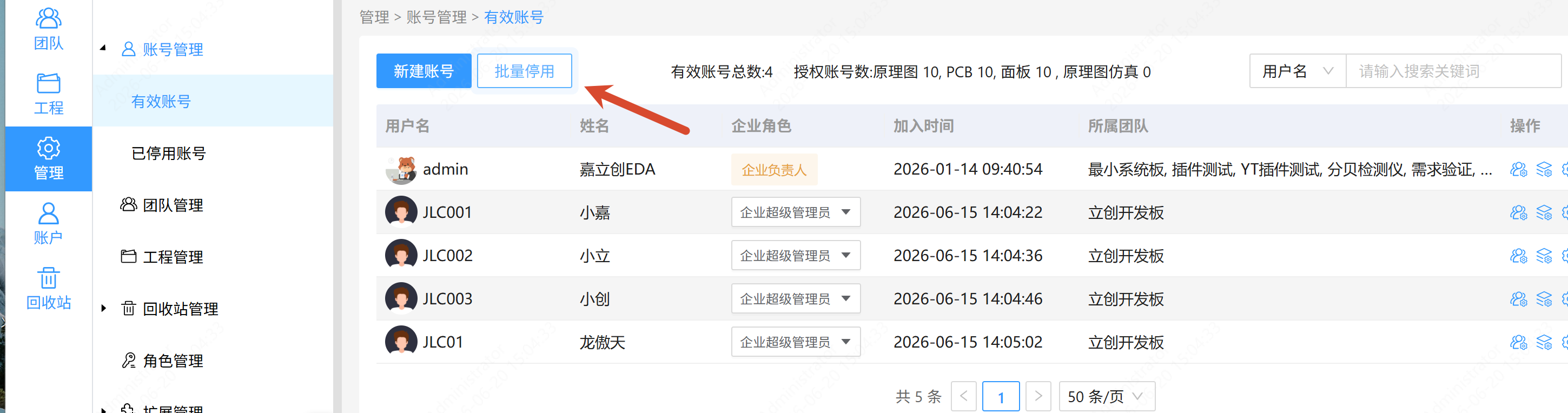Click the 所属团队 column header
This screenshot has width=1568, height=413.
point(1118,126)
